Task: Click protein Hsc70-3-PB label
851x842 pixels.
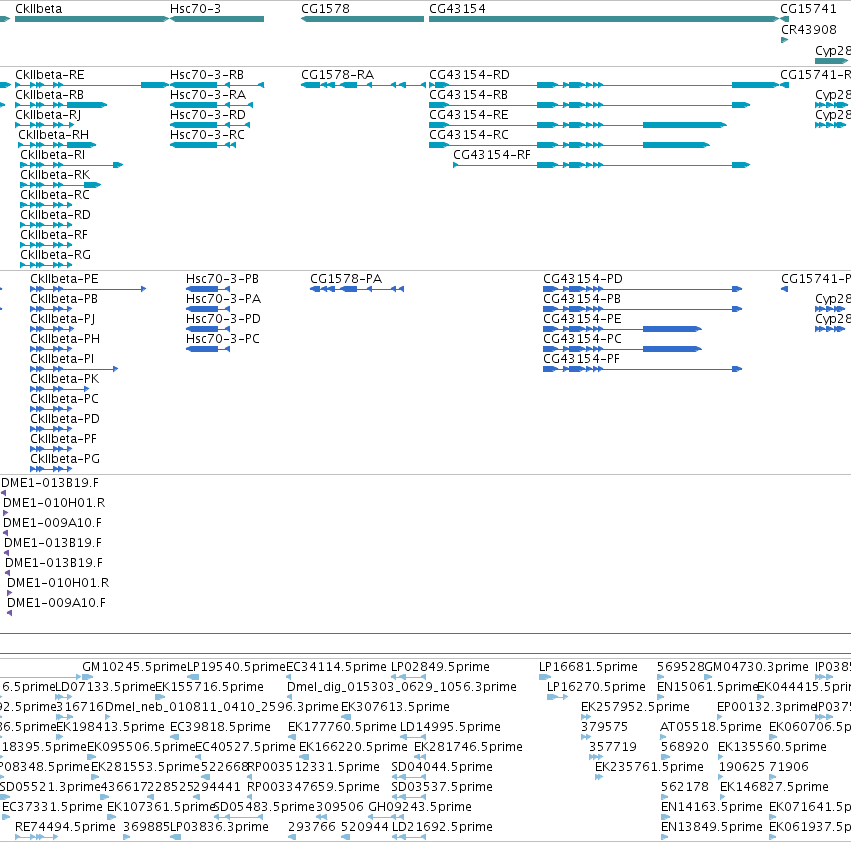Action: [x=223, y=278]
